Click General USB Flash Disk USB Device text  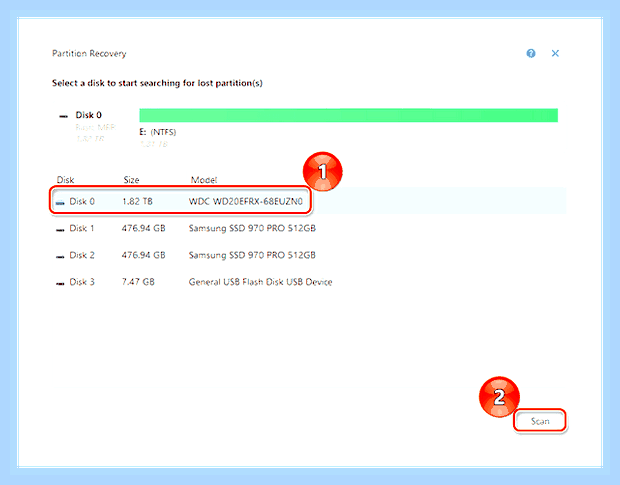point(261,282)
